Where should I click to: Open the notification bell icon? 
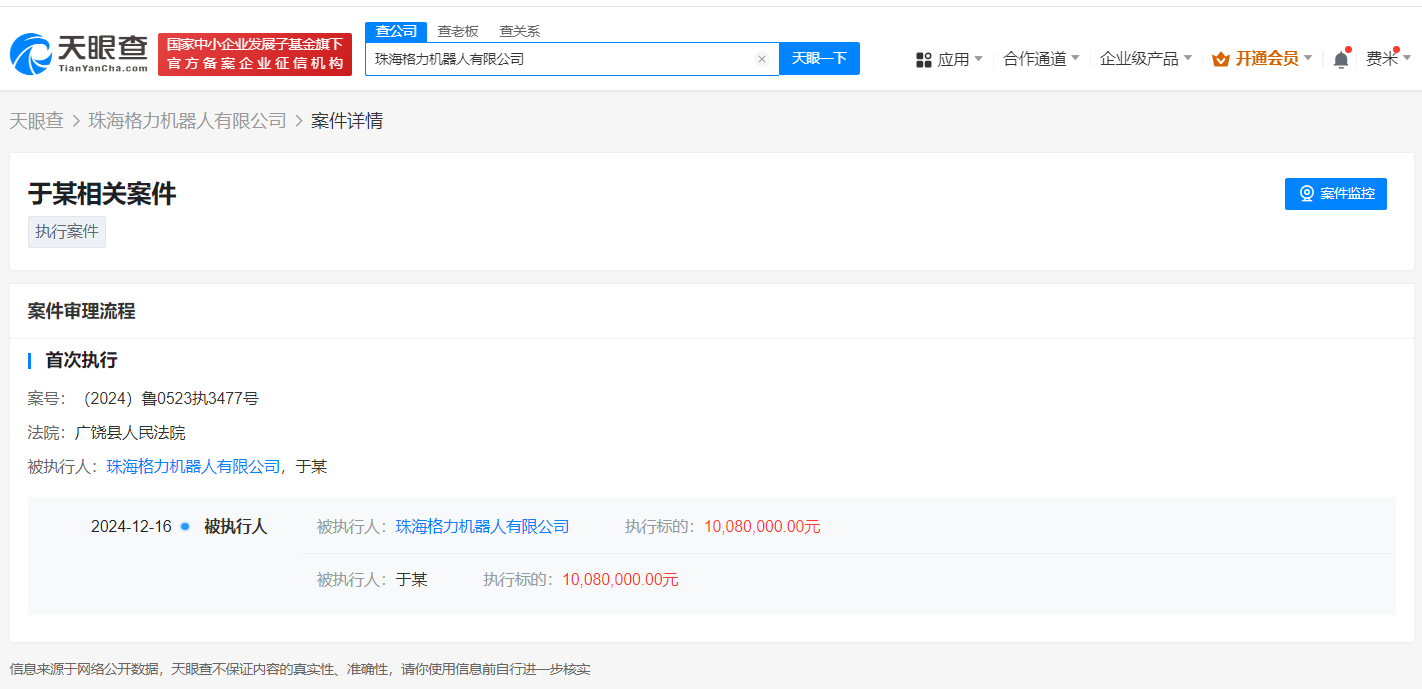pyautogui.click(x=1341, y=60)
